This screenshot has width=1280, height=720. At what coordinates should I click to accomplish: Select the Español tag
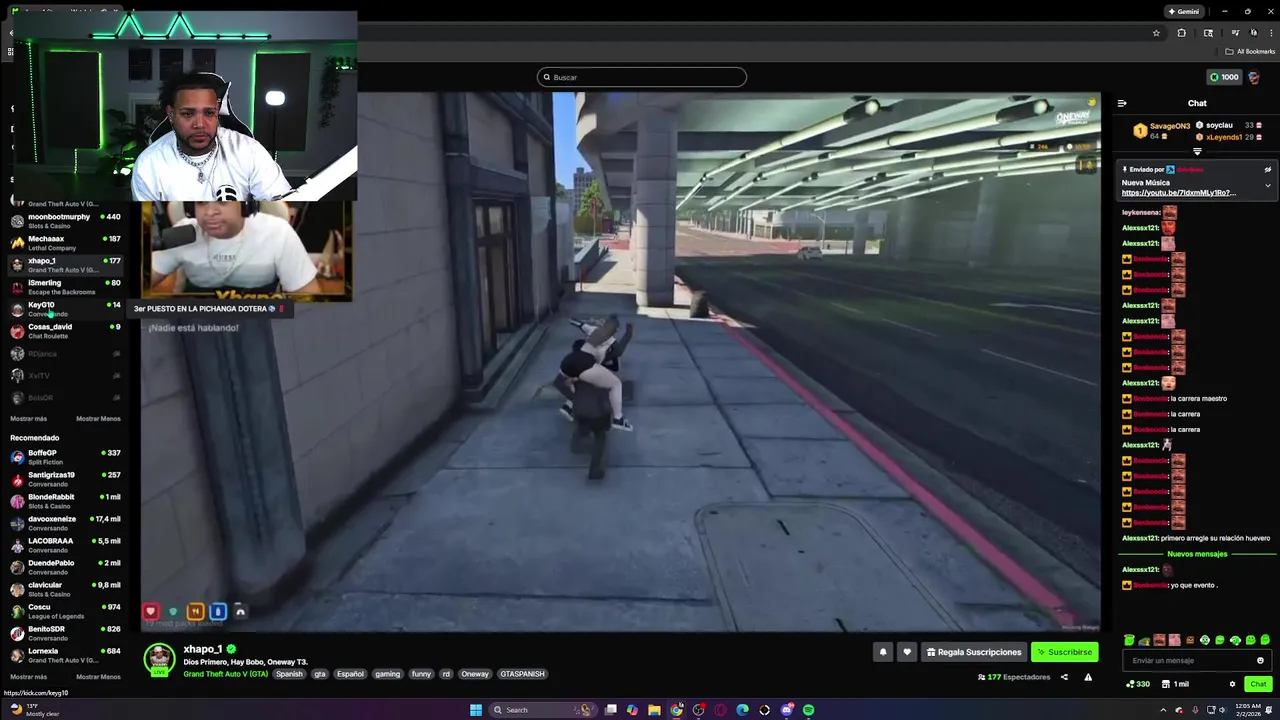[350, 674]
